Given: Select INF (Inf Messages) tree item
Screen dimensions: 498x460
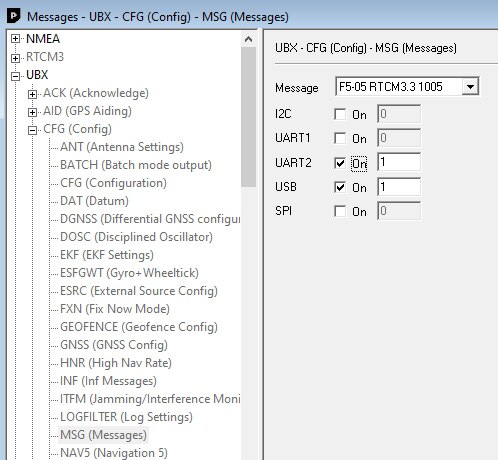Looking at the screenshot, I should (x=108, y=381).
